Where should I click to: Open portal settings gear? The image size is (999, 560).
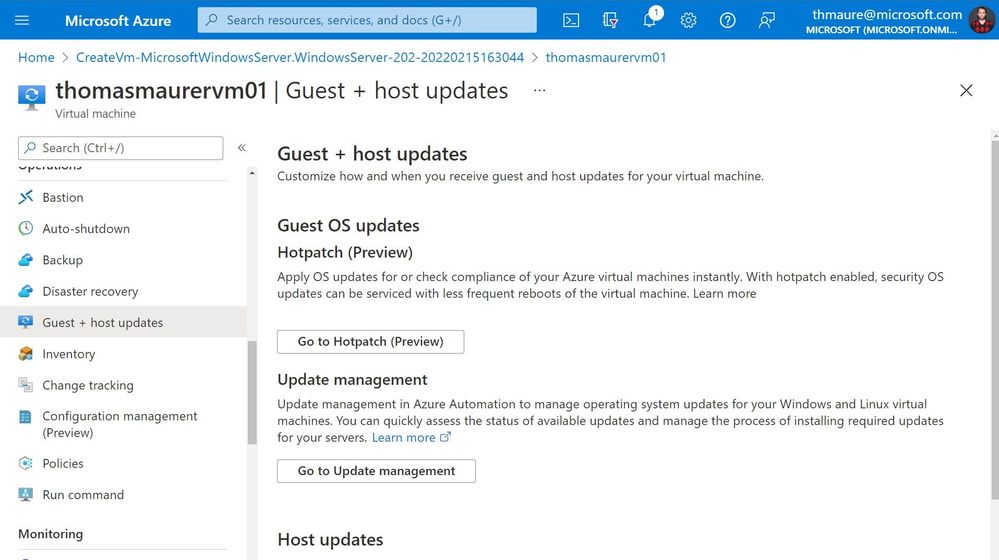(688, 20)
